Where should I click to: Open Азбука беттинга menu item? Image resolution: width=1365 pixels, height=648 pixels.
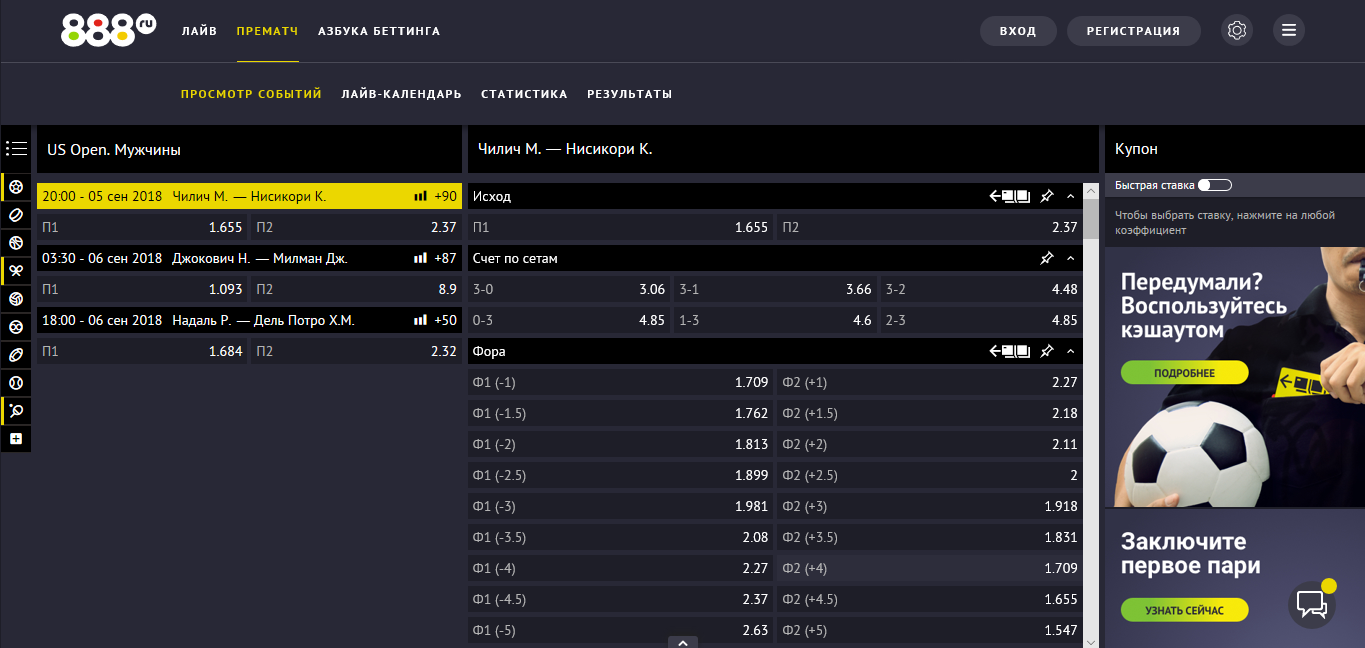point(379,31)
